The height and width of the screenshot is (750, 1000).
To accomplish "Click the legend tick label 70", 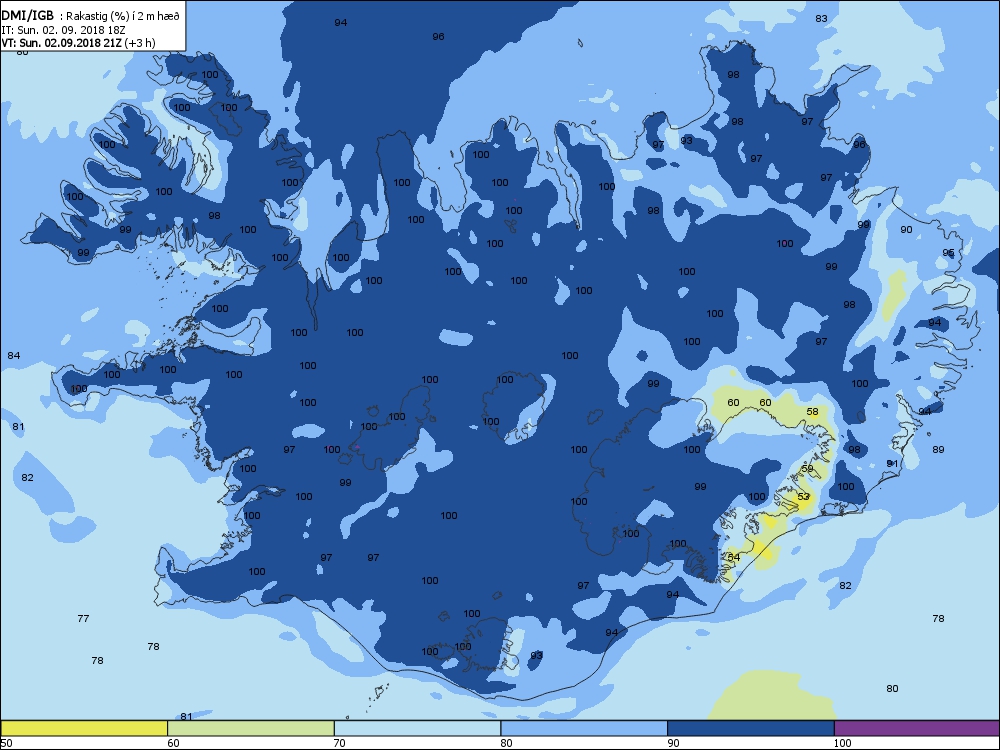I will [340, 743].
